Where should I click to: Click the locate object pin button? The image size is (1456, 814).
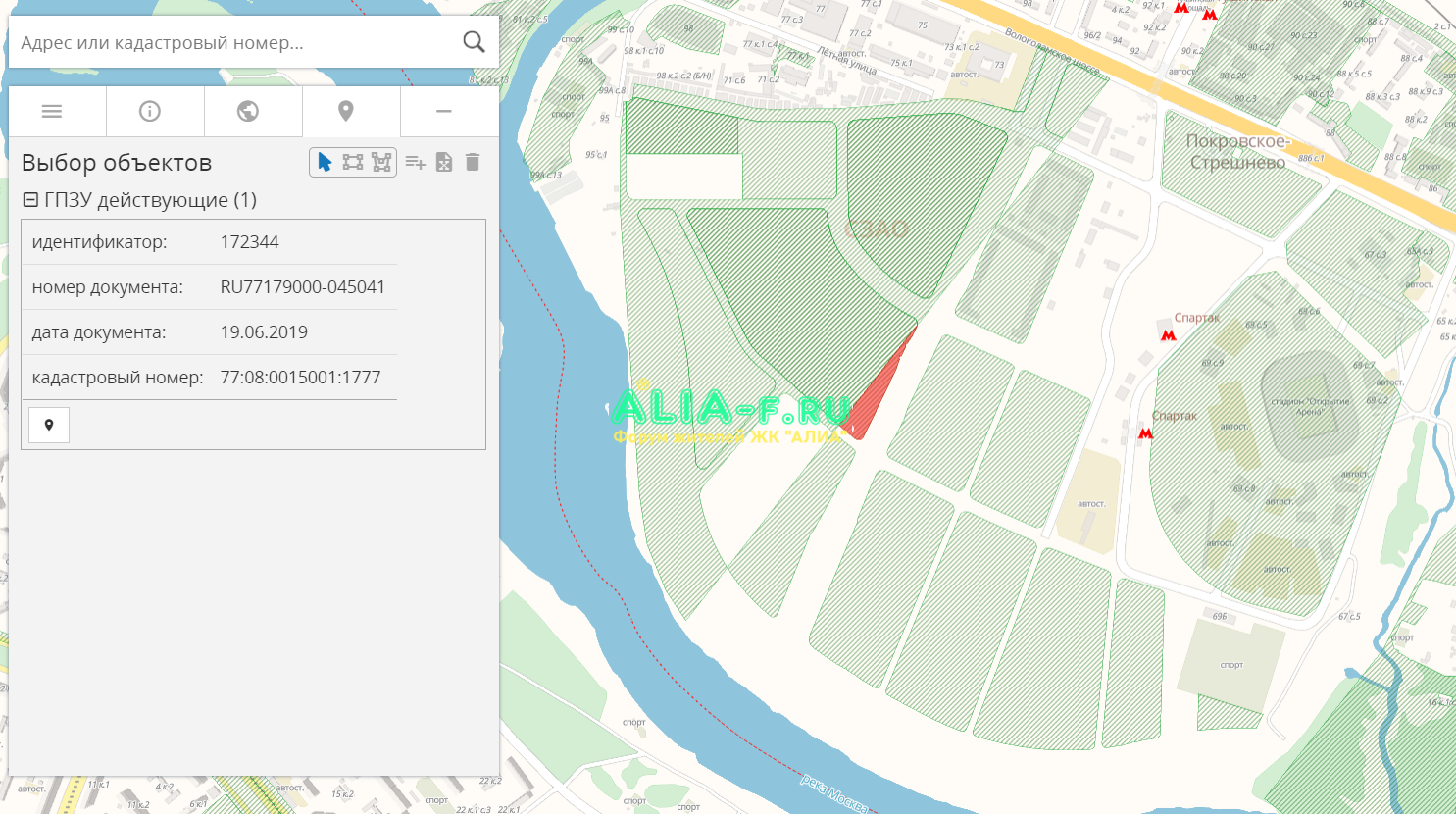(49, 425)
